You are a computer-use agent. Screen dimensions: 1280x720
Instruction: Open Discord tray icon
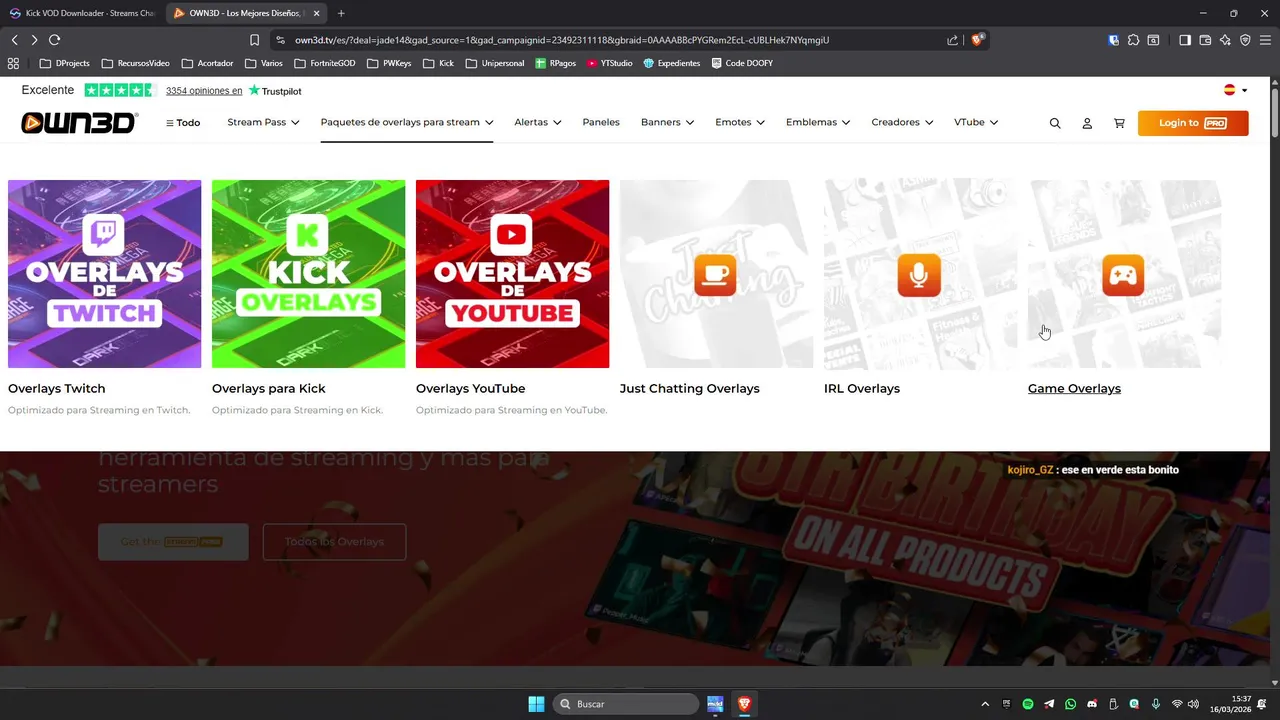(1092, 704)
